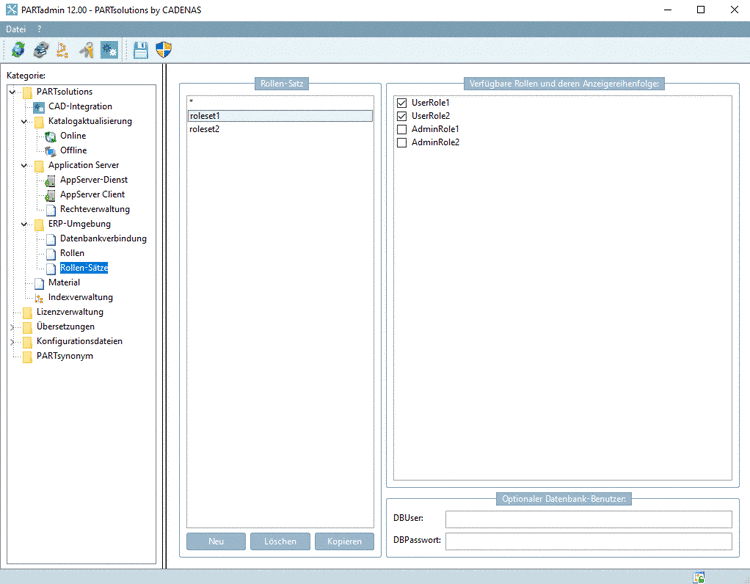Select Lizenzverwaltung tree item
Viewport: 750px width, 584px height.
point(70,312)
